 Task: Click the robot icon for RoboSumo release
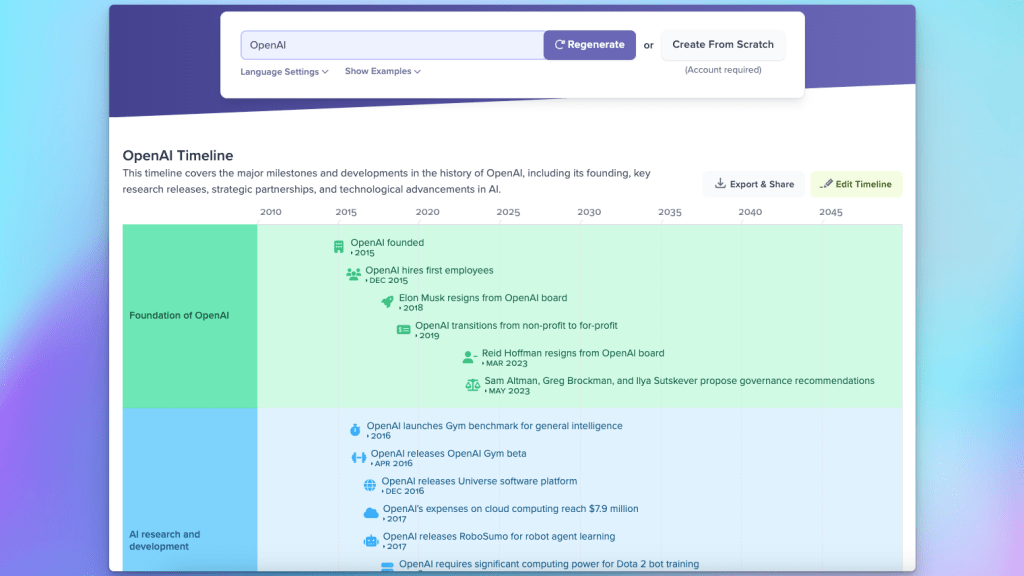click(x=371, y=541)
